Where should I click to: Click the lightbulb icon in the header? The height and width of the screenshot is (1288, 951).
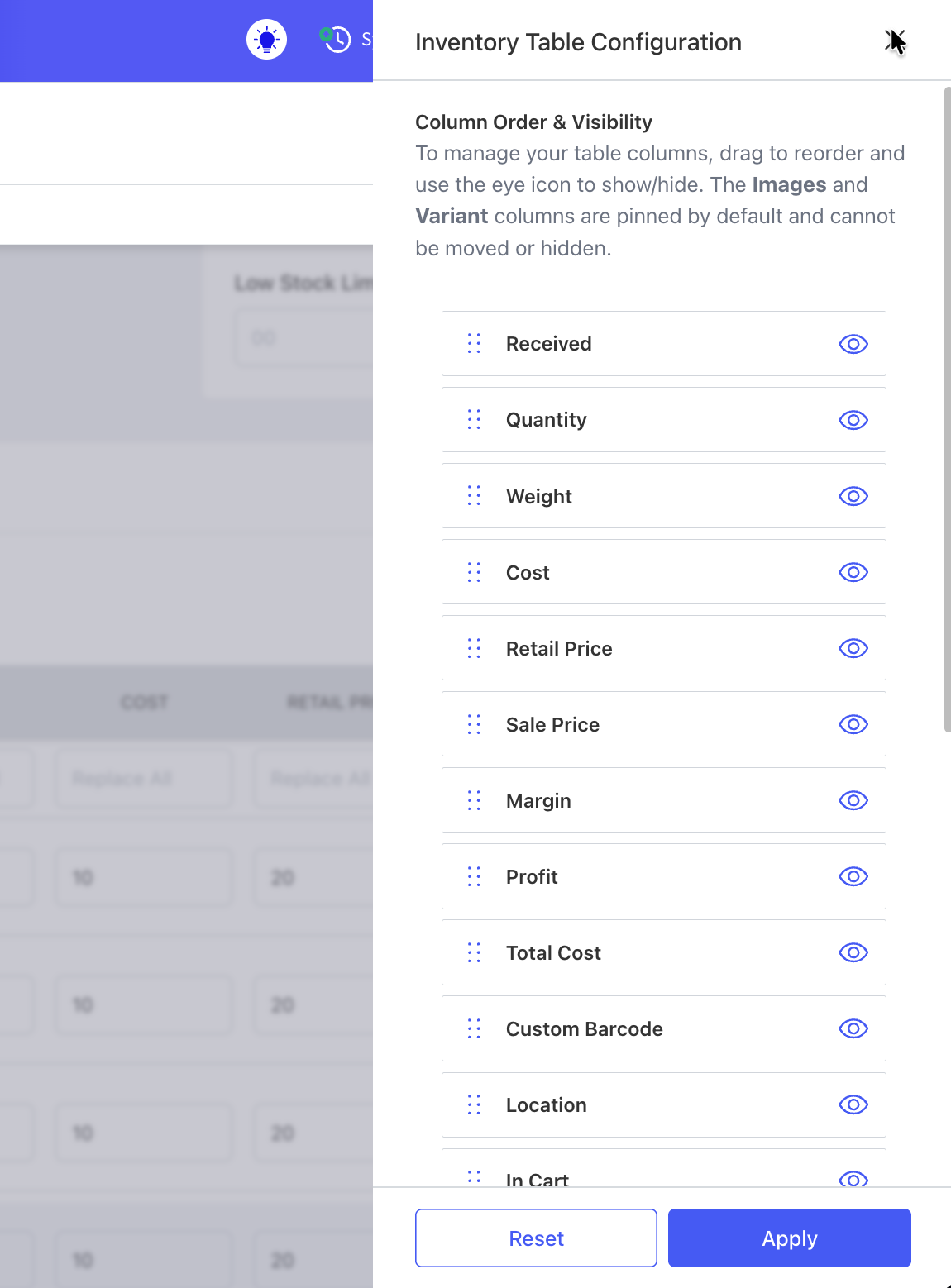click(267, 40)
